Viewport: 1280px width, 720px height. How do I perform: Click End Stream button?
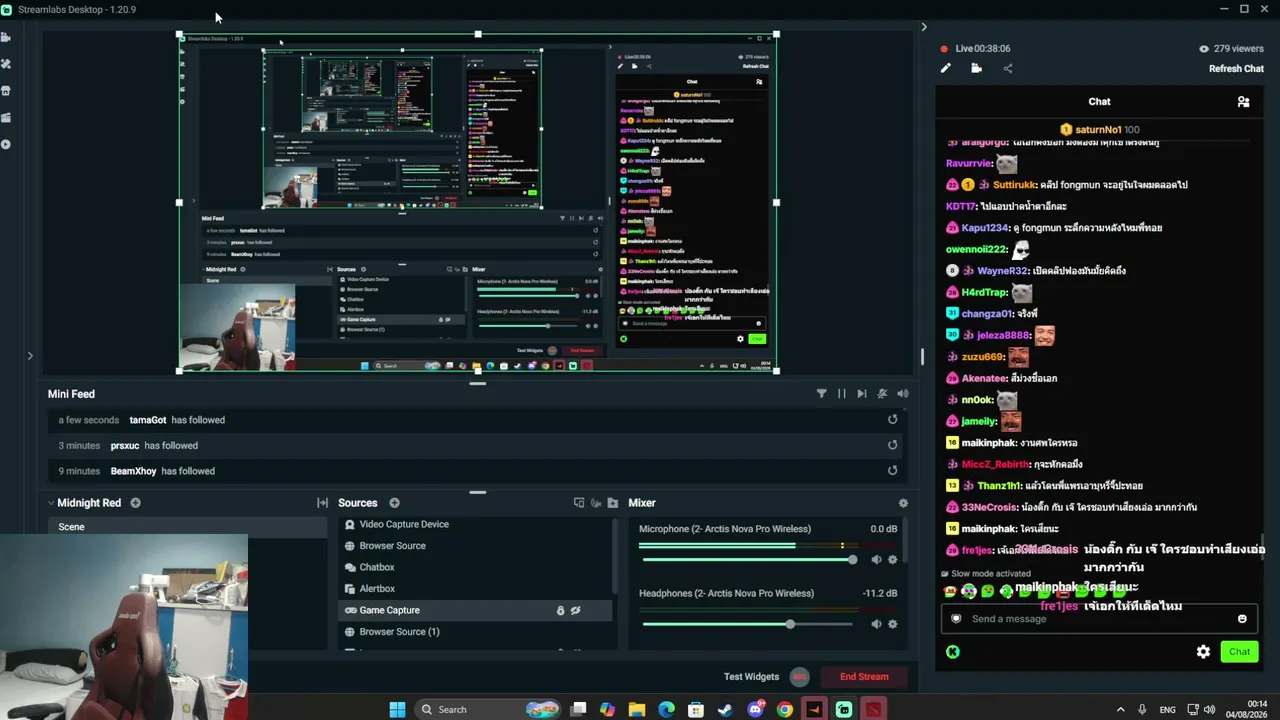point(864,677)
